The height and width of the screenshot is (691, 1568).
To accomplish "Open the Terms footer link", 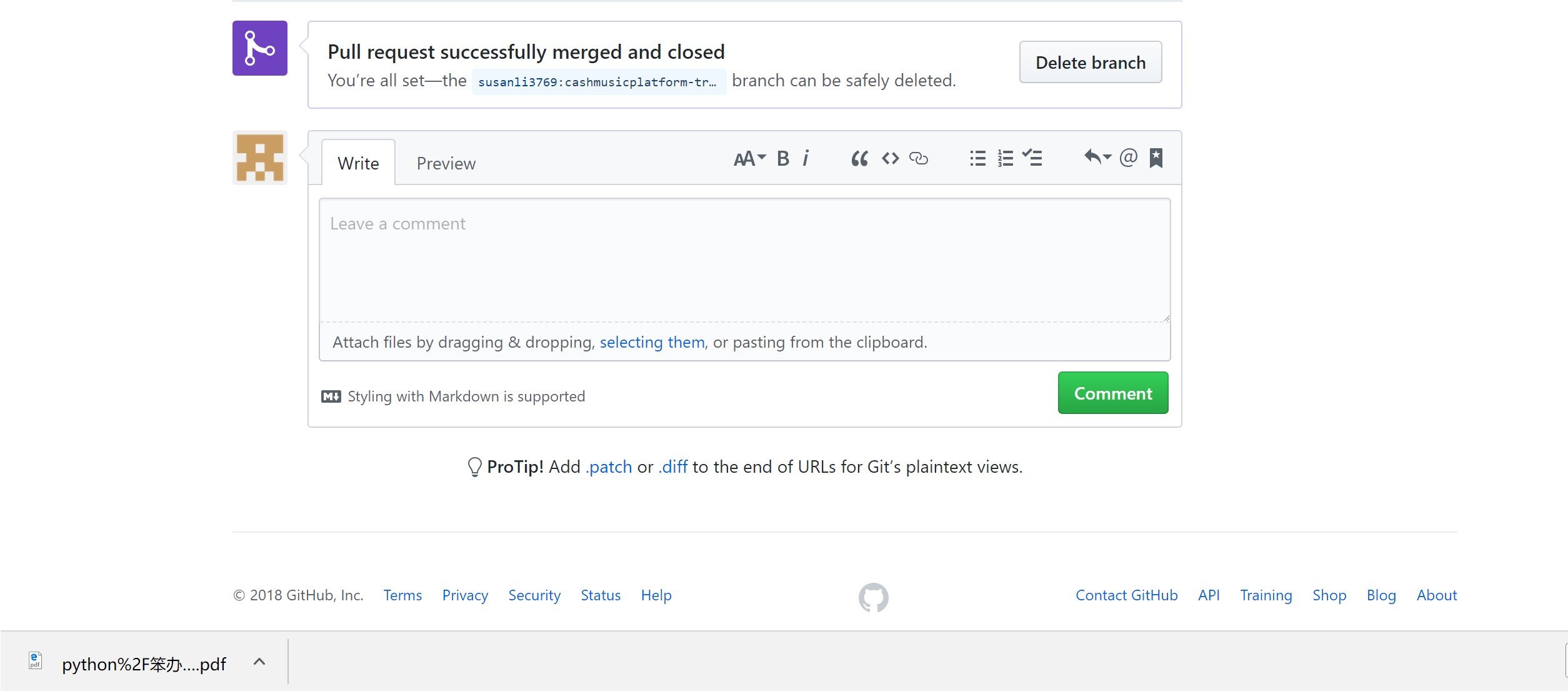I will pyautogui.click(x=402, y=595).
